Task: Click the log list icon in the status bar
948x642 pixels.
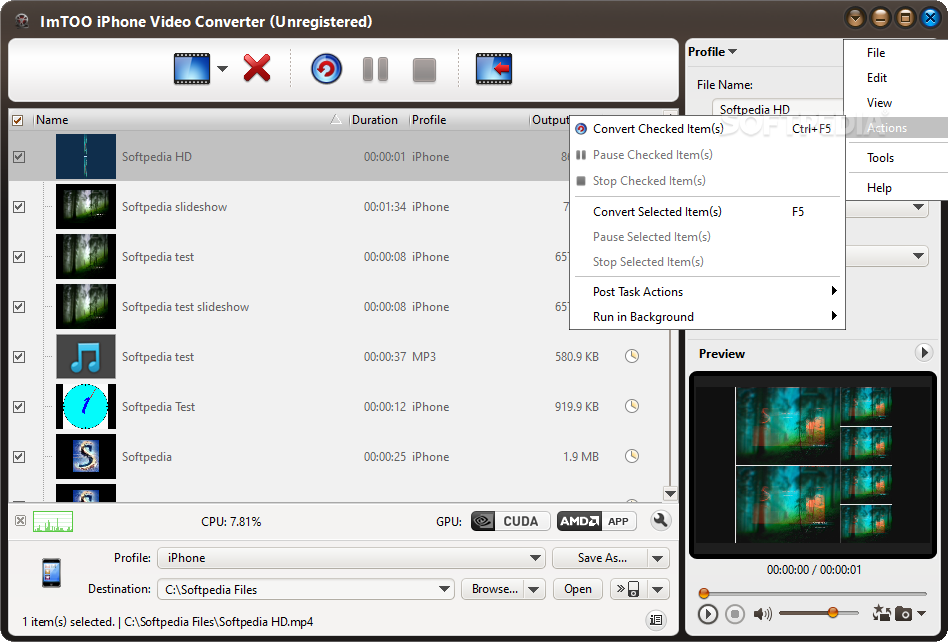Action: tap(655, 620)
